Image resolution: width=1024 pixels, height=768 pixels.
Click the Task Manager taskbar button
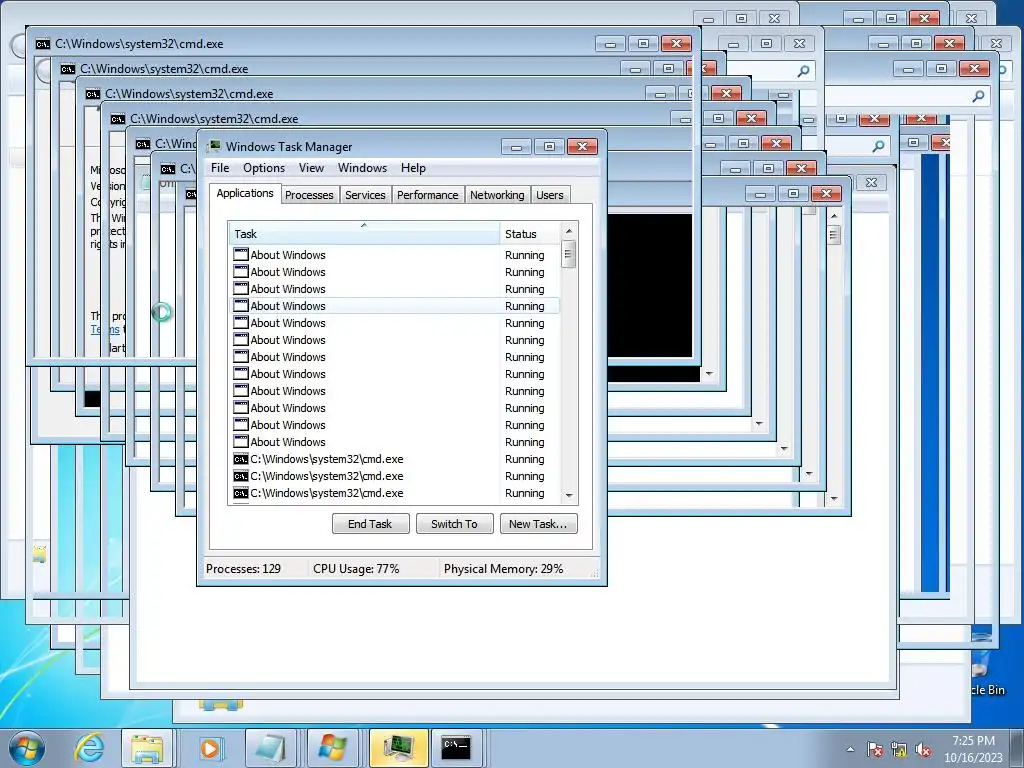[x=398, y=748]
